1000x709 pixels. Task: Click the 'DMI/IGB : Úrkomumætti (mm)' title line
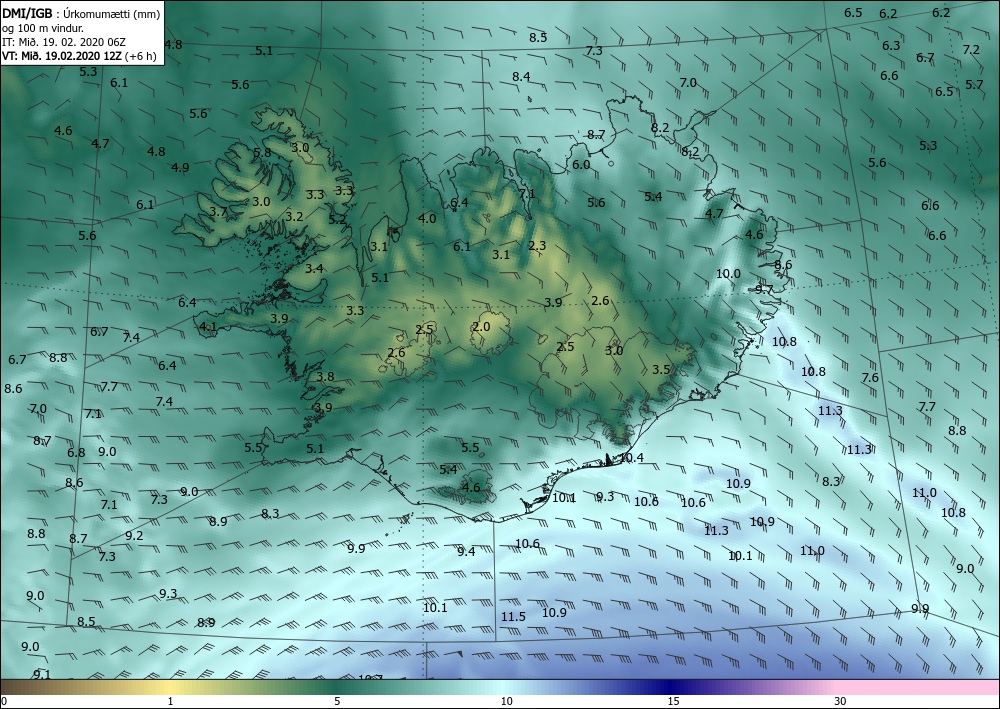coord(81,14)
